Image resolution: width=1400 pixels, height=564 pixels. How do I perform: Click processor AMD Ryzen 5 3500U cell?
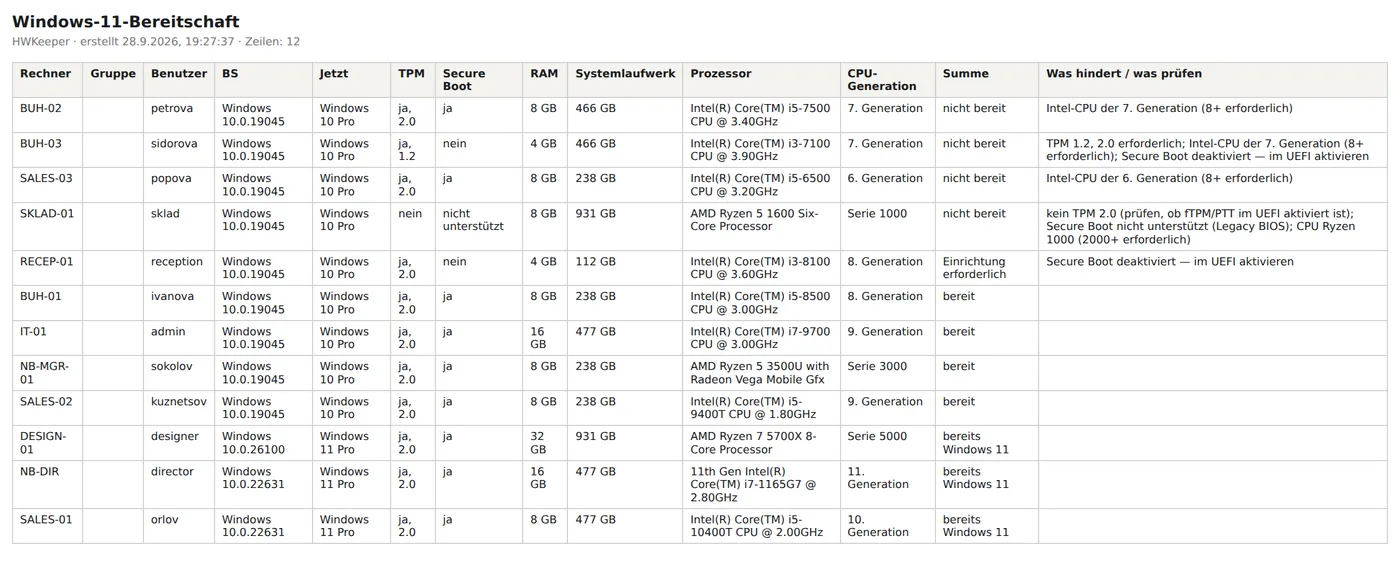[760, 373]
